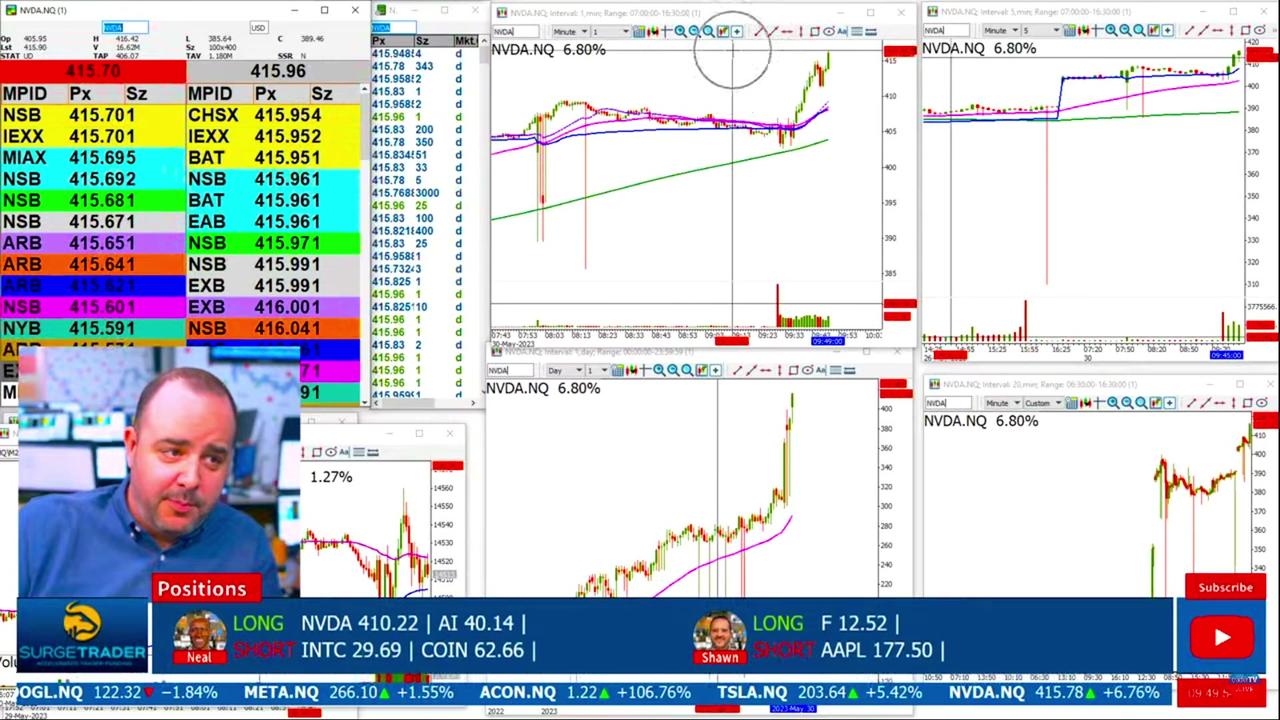Image resolution: width=1280 pixels, height=720 pixels.
Task: Select the rectangle drawing tool in 1-minute chart
Action: click(815, 32)
